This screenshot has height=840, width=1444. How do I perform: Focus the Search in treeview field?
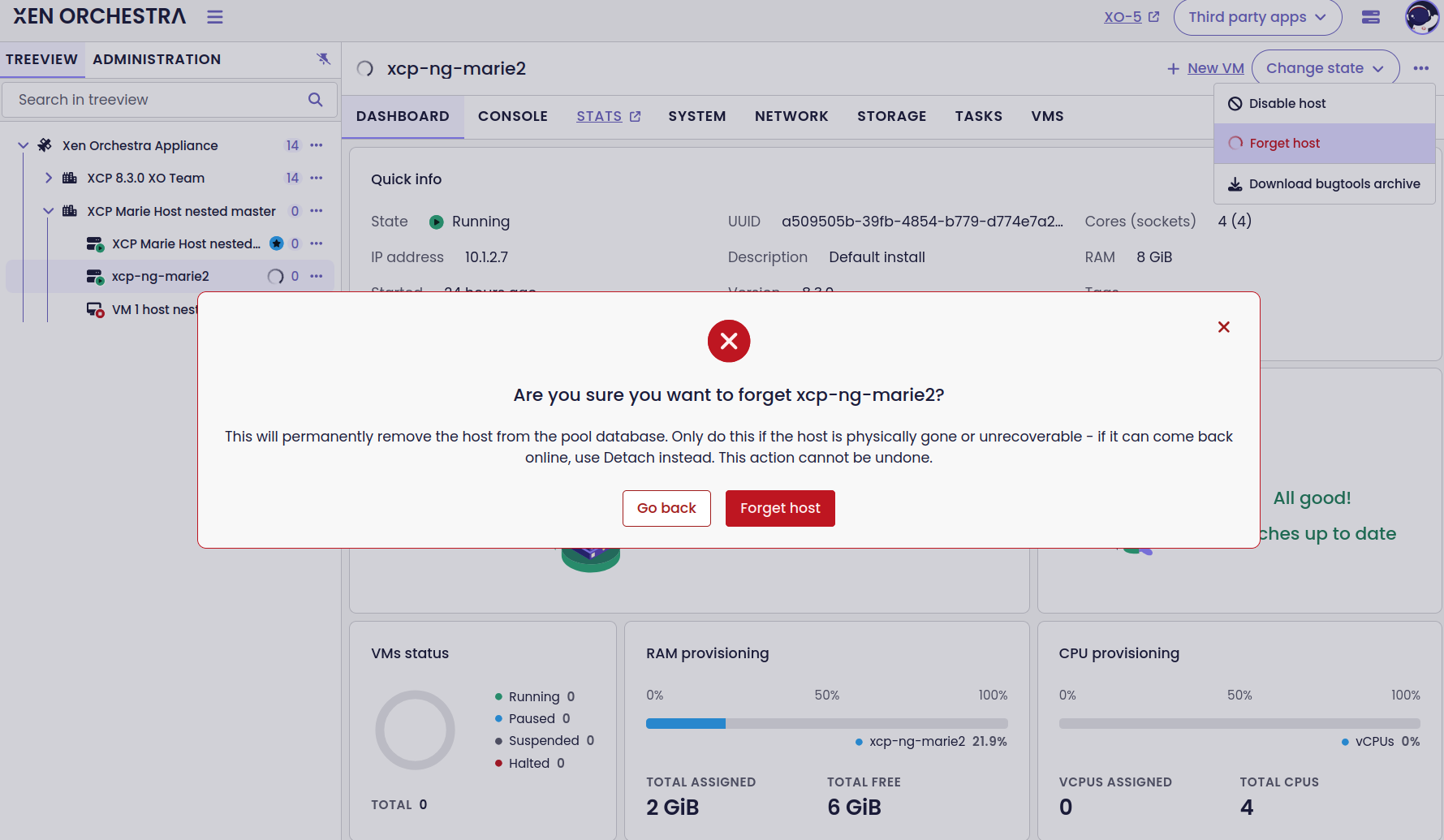(170, 100)
